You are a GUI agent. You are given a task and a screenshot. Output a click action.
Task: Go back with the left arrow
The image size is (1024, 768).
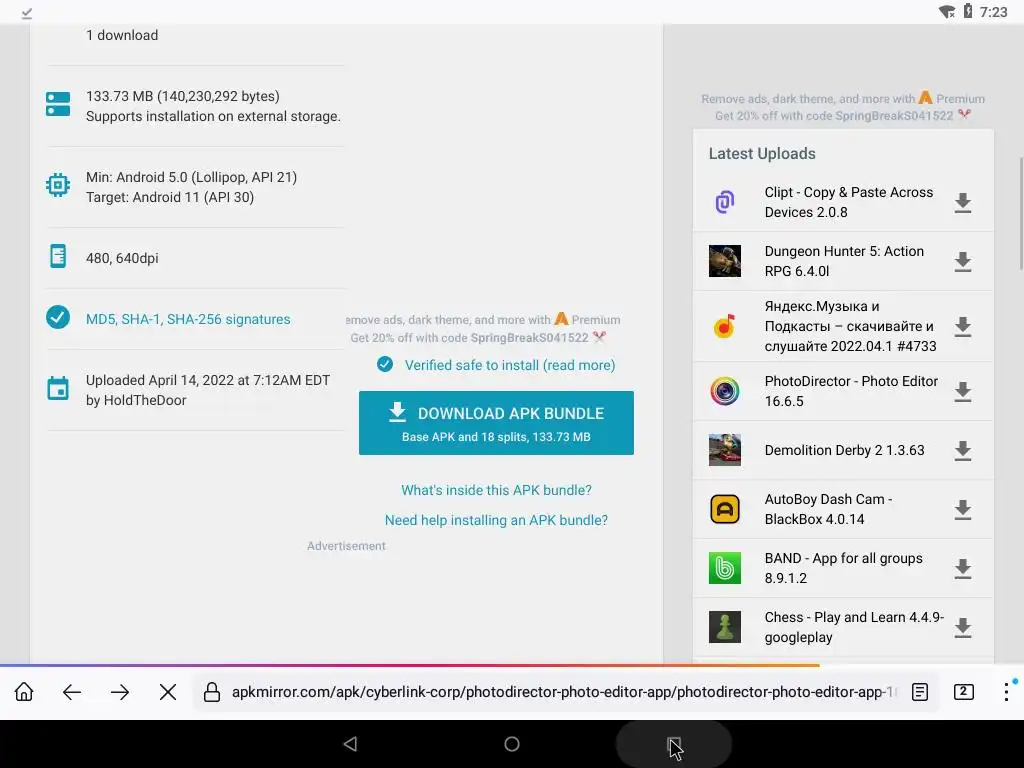[x=72, y=692]
